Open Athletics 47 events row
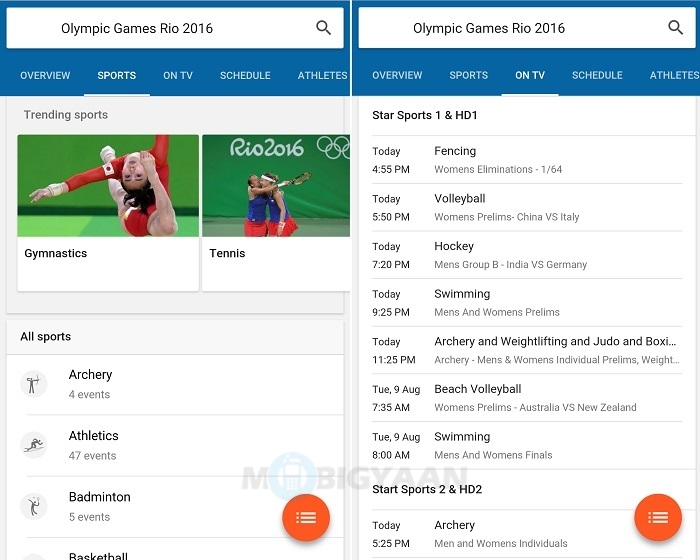Screen dimensions: 700x560 pos(175,445)
